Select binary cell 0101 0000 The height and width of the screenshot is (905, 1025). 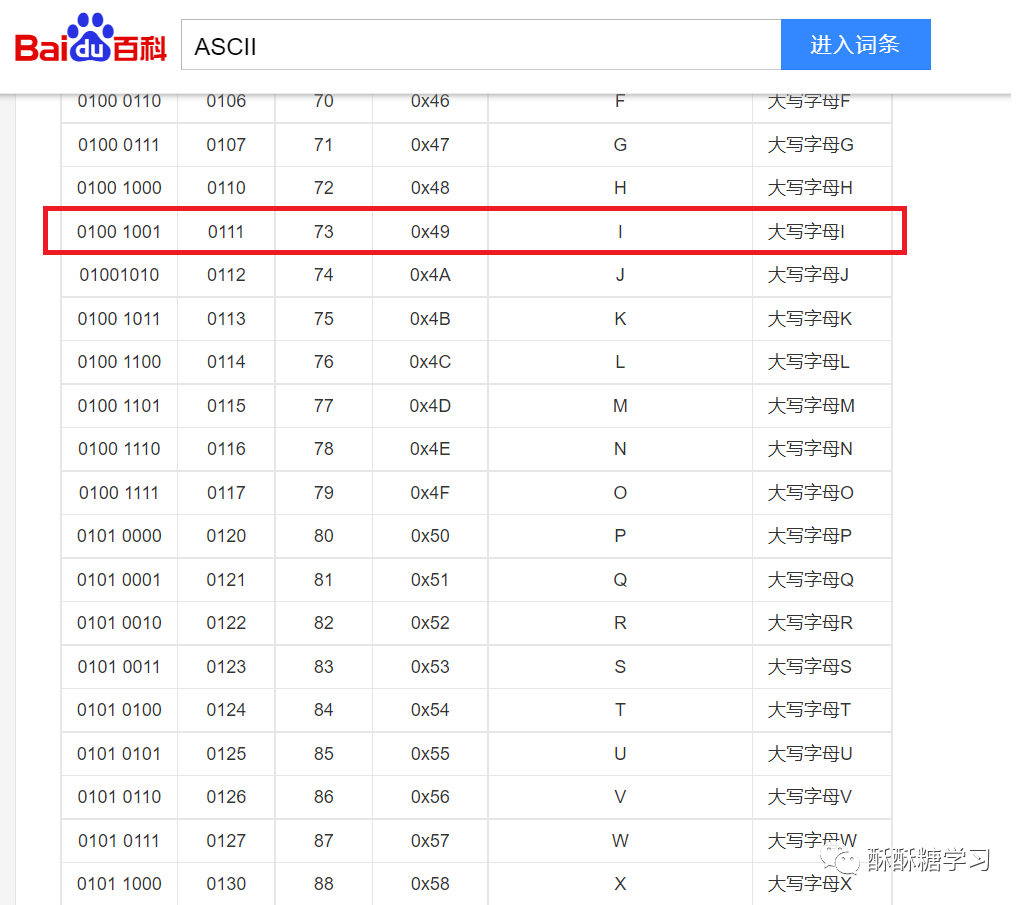[119, 536]
